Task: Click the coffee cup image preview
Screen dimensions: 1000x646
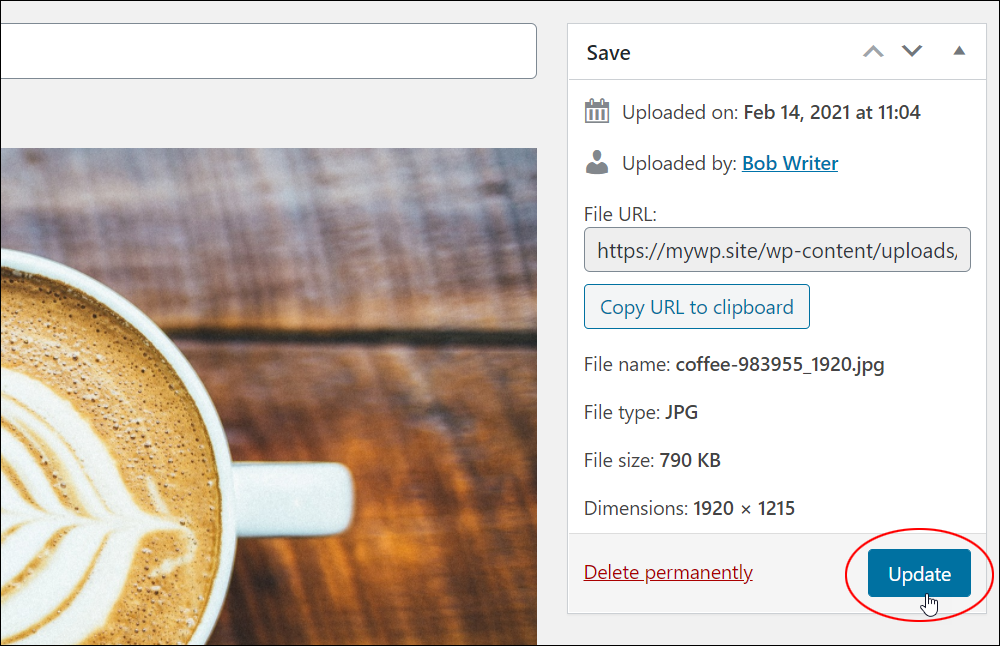Action: [268, 397]
